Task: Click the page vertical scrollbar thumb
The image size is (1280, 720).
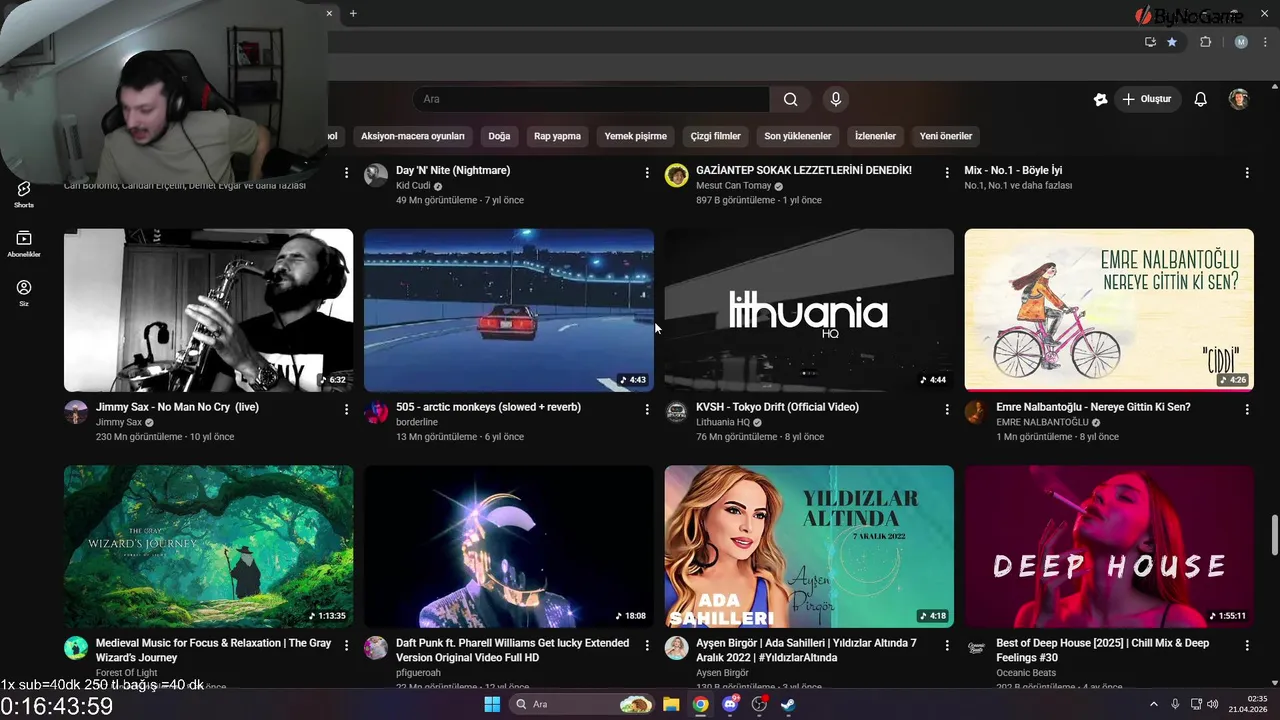Action: [1274, 535]
